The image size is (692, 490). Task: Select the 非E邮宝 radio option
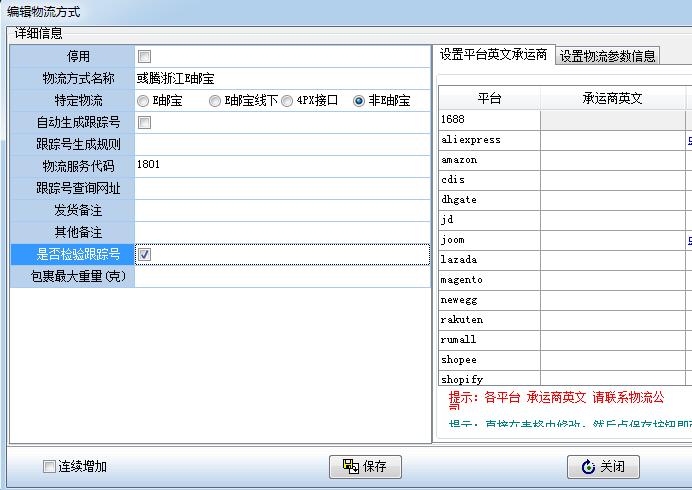[359, 101]
